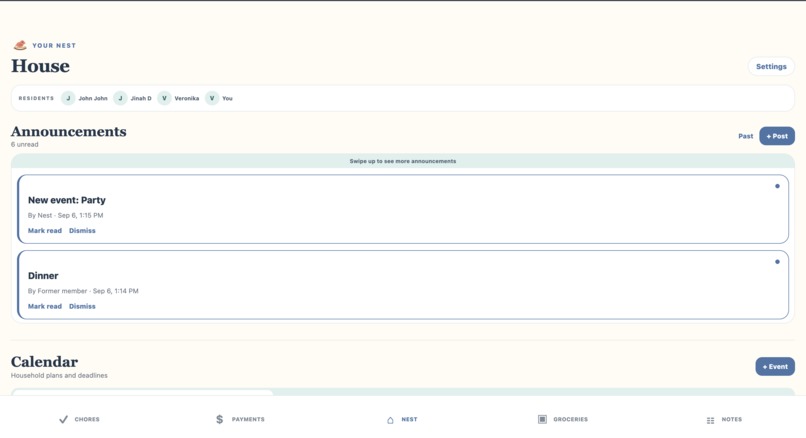Image resolution: width=806 pixels, height=438 pixels.
Task: Click the 'Jinah D' resident name
Action: (141, 98)
